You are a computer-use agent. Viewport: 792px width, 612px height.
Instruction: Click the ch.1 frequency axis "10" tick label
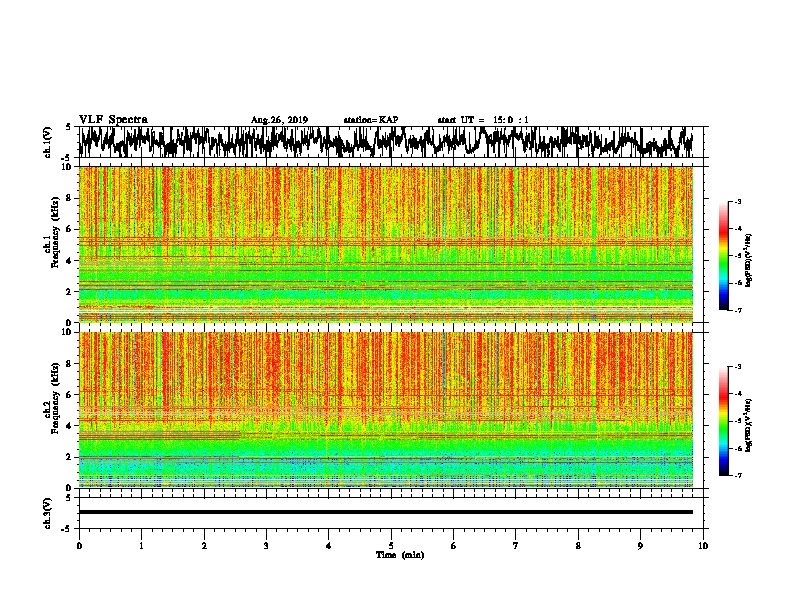click(x=67, y=167)
